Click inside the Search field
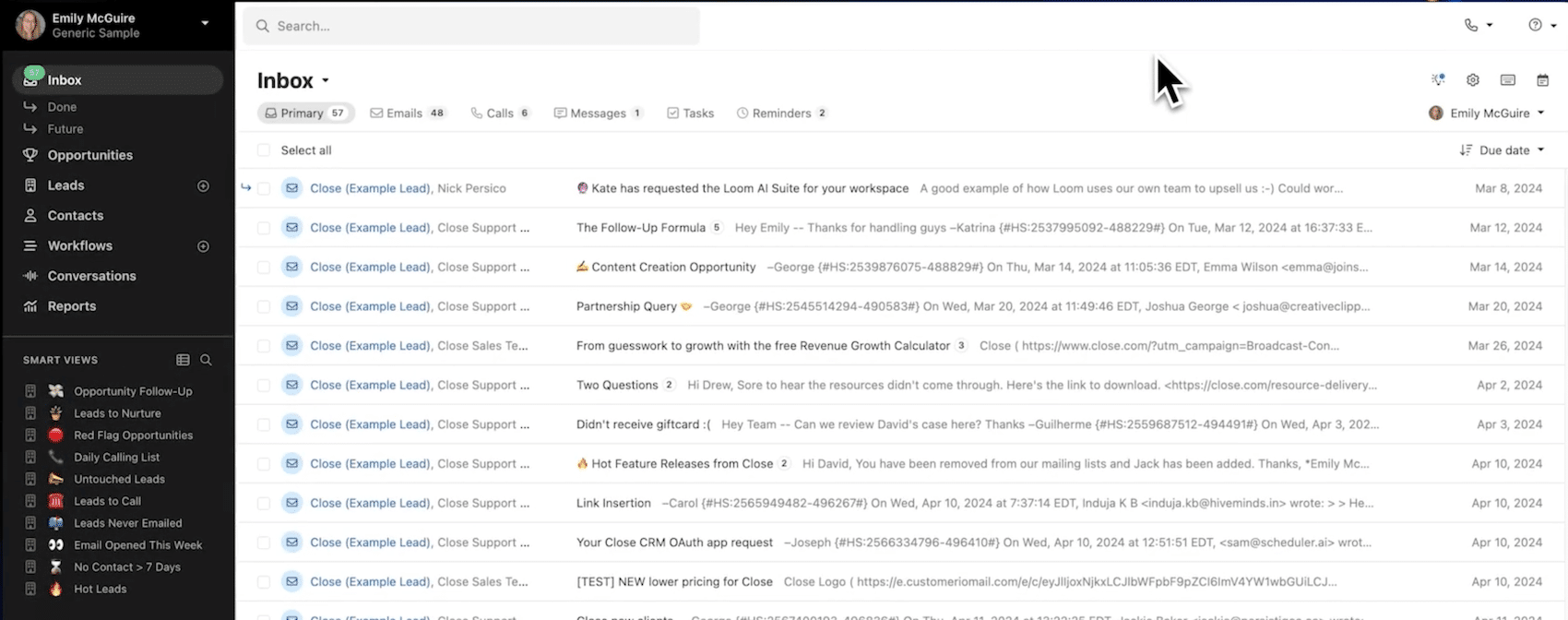Viewport: 1568px width, 620px height. (x=470, y=26)
